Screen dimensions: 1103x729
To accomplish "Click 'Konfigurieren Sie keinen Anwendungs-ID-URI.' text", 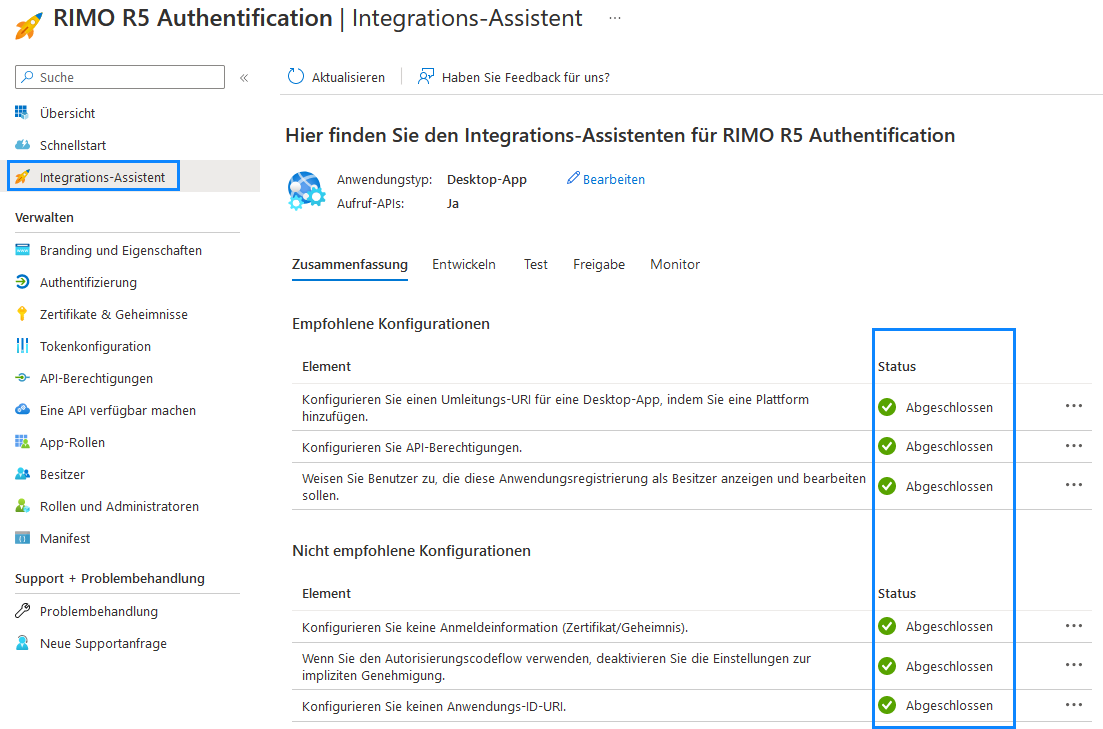I will click(x=434, y=706).
